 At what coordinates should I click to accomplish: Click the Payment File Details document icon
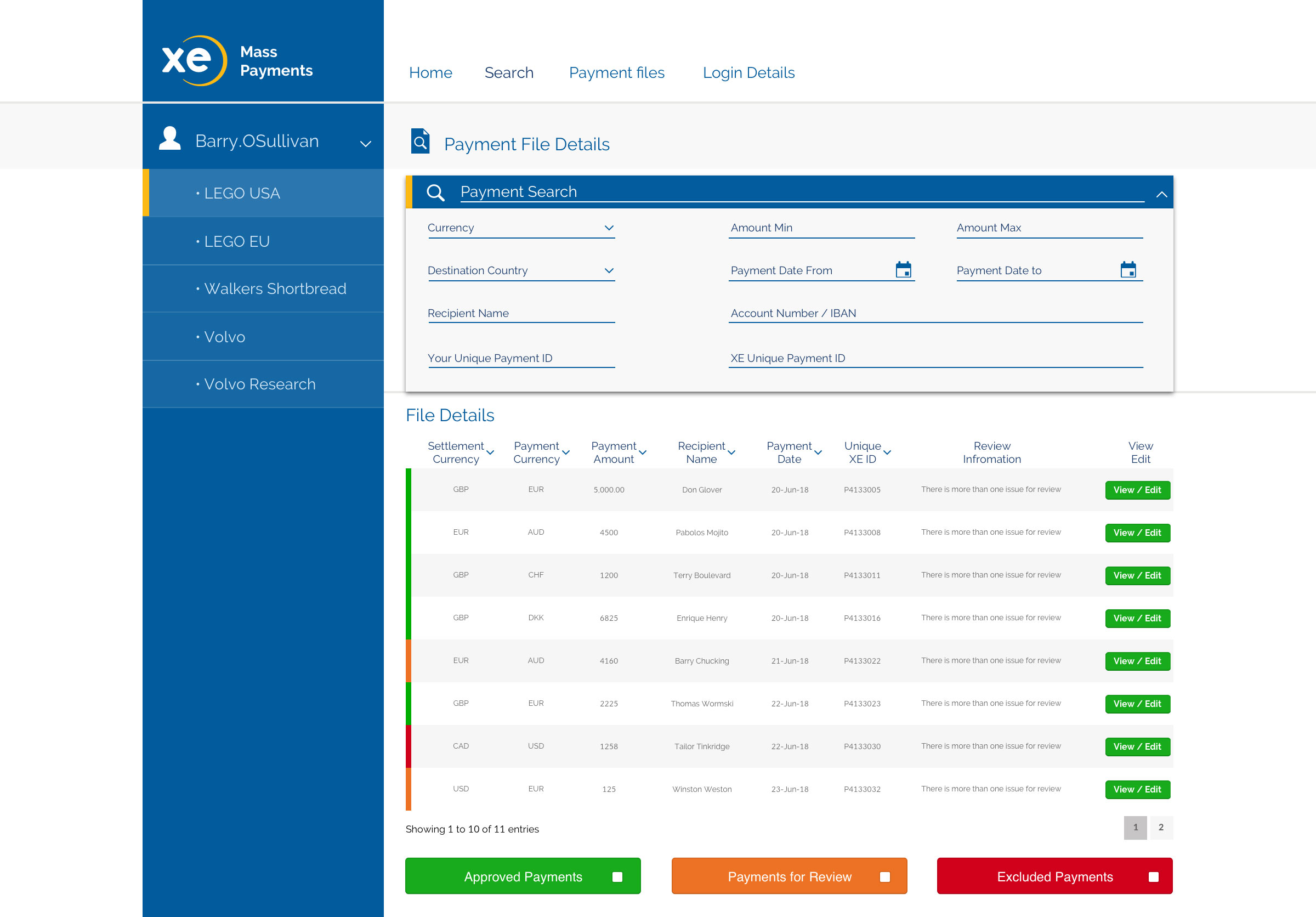pyautogui.click(x=420, y=141)
